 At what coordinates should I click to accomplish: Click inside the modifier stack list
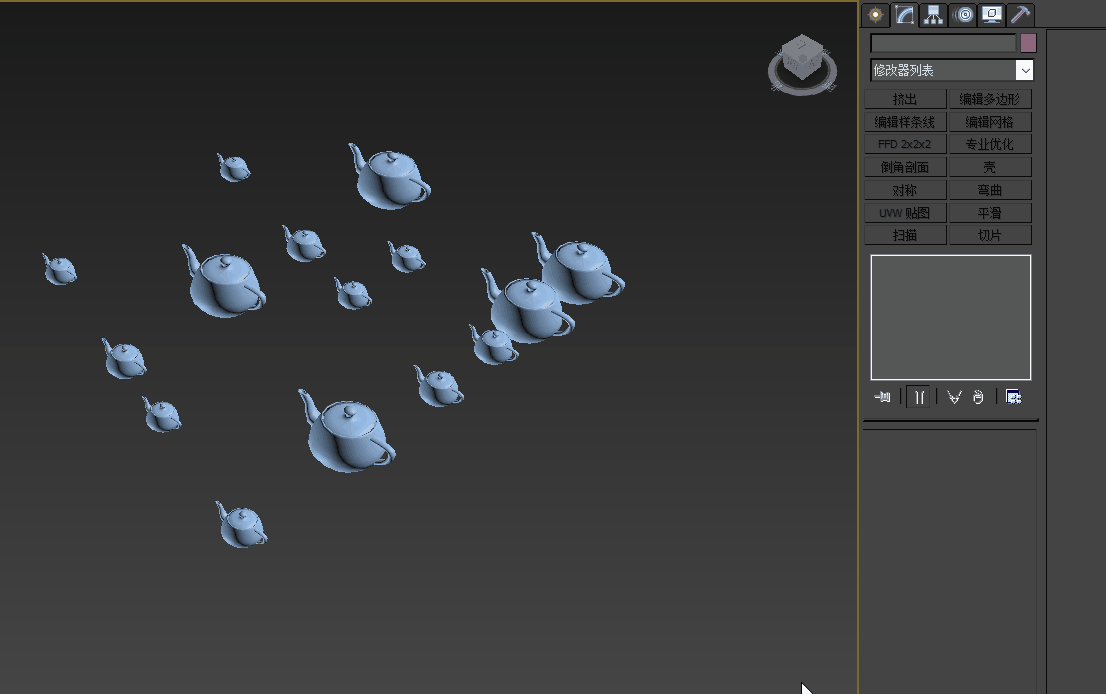tap(951, 317)
